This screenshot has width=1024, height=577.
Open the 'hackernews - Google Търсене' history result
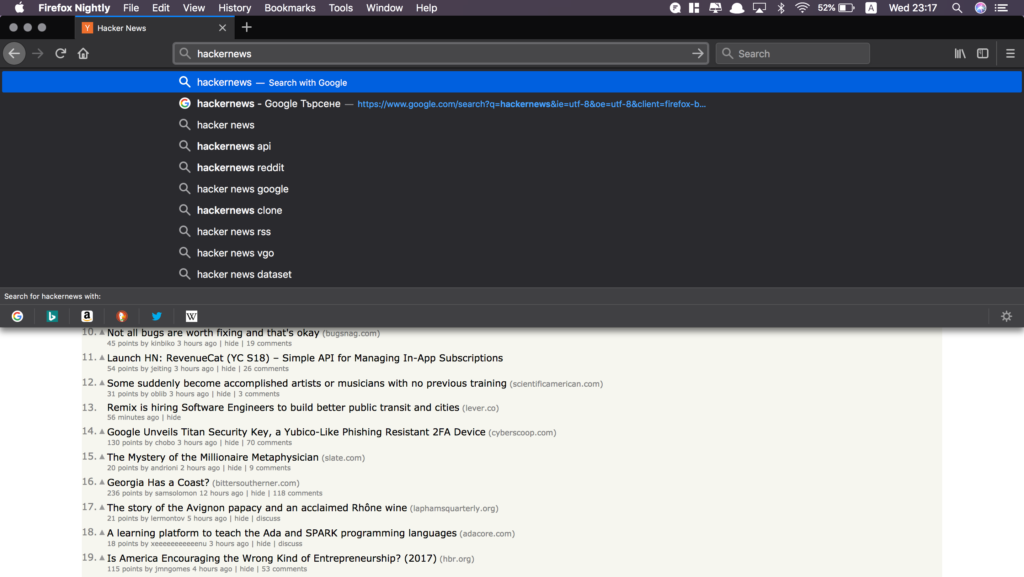tap(512, 104)
